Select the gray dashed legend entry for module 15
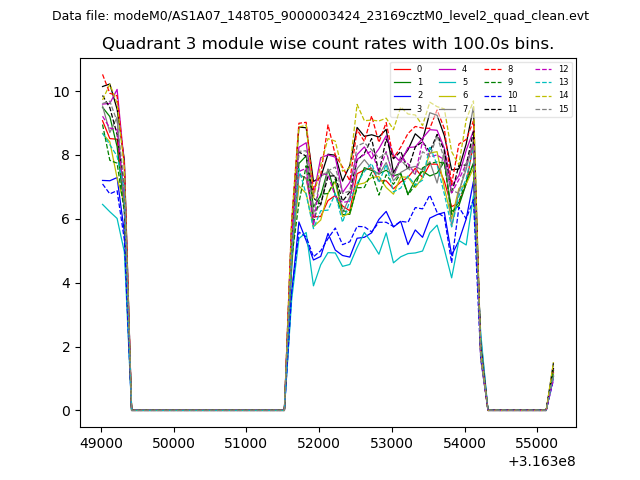This screenshot has height=480, width=640. tap(542, 108)
